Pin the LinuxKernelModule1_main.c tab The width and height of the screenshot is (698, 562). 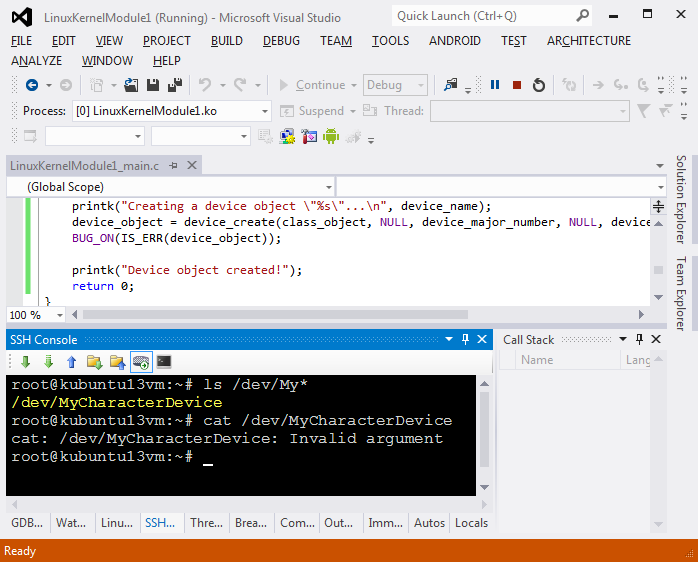point(174,166)
